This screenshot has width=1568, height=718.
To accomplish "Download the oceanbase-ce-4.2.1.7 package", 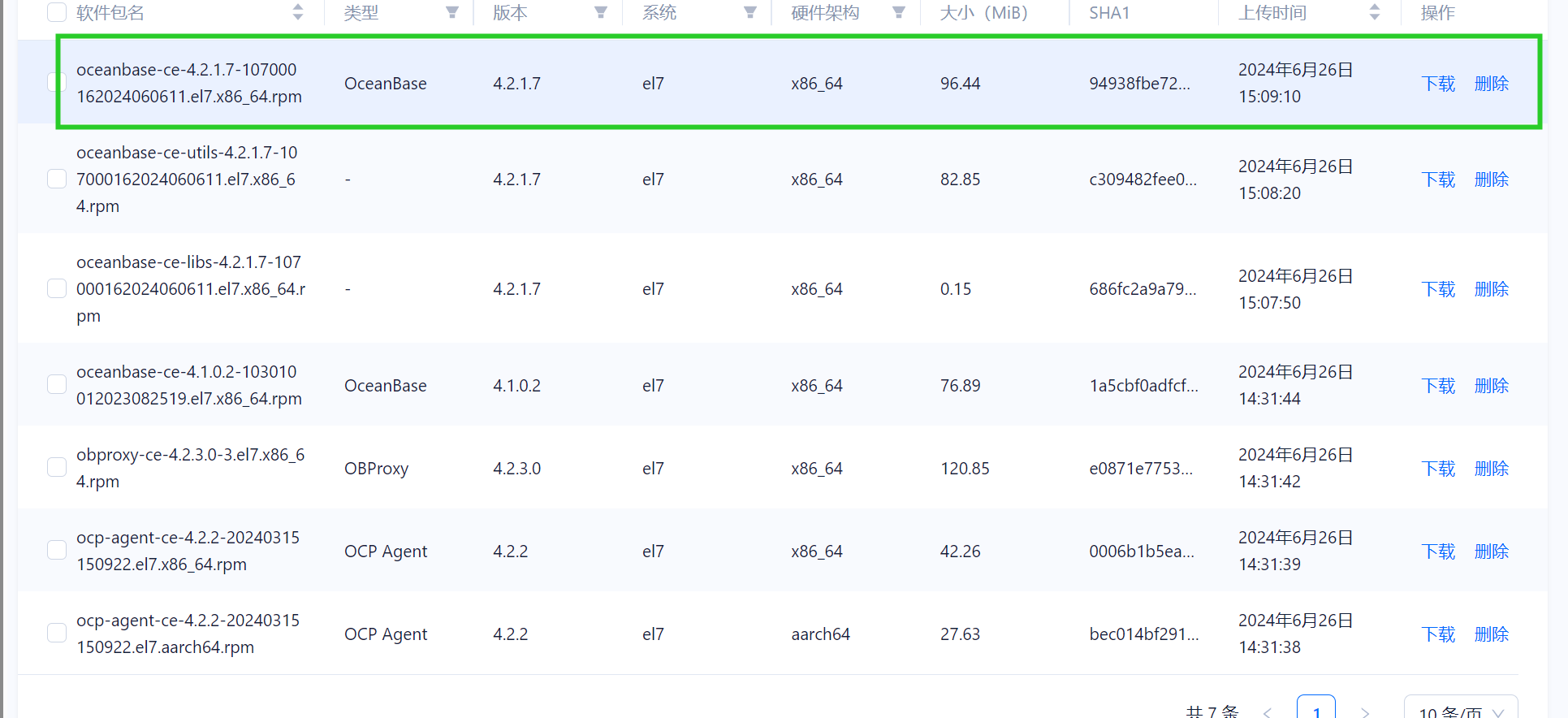I will tap(1438, 84).
